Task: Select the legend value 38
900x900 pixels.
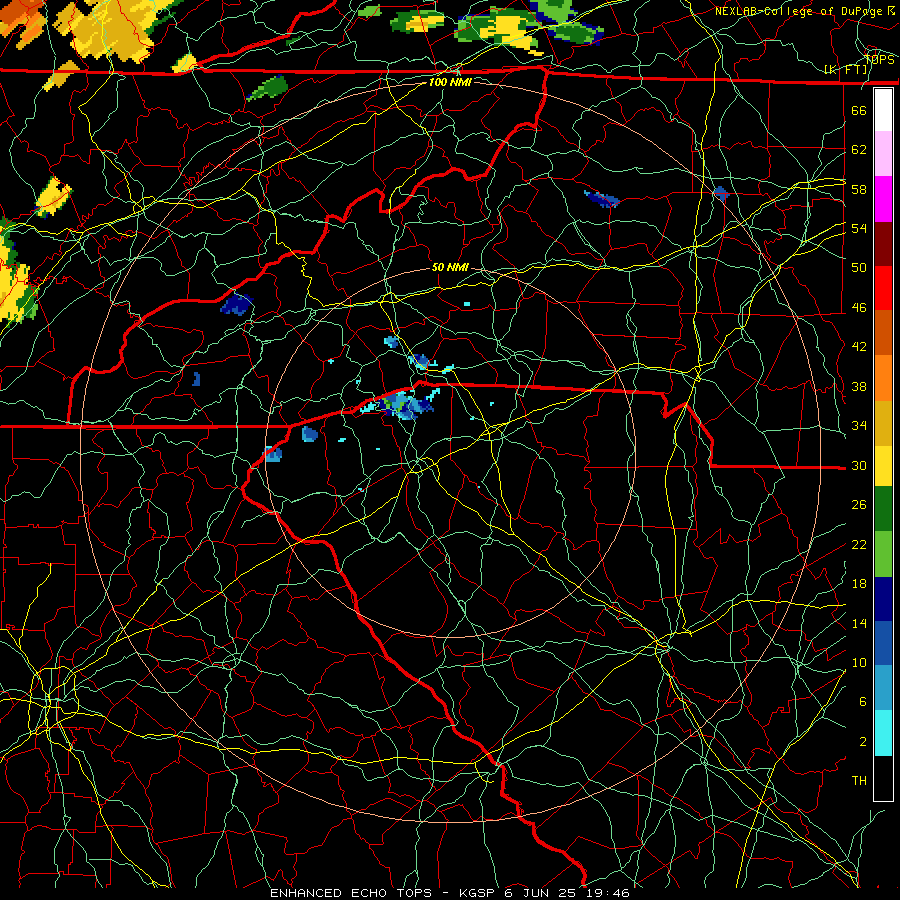Action: click(x=859, y=386)
